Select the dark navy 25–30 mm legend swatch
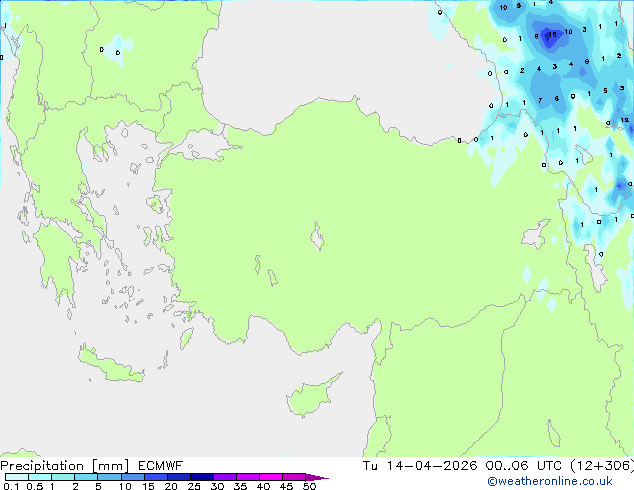 point(201,477)
